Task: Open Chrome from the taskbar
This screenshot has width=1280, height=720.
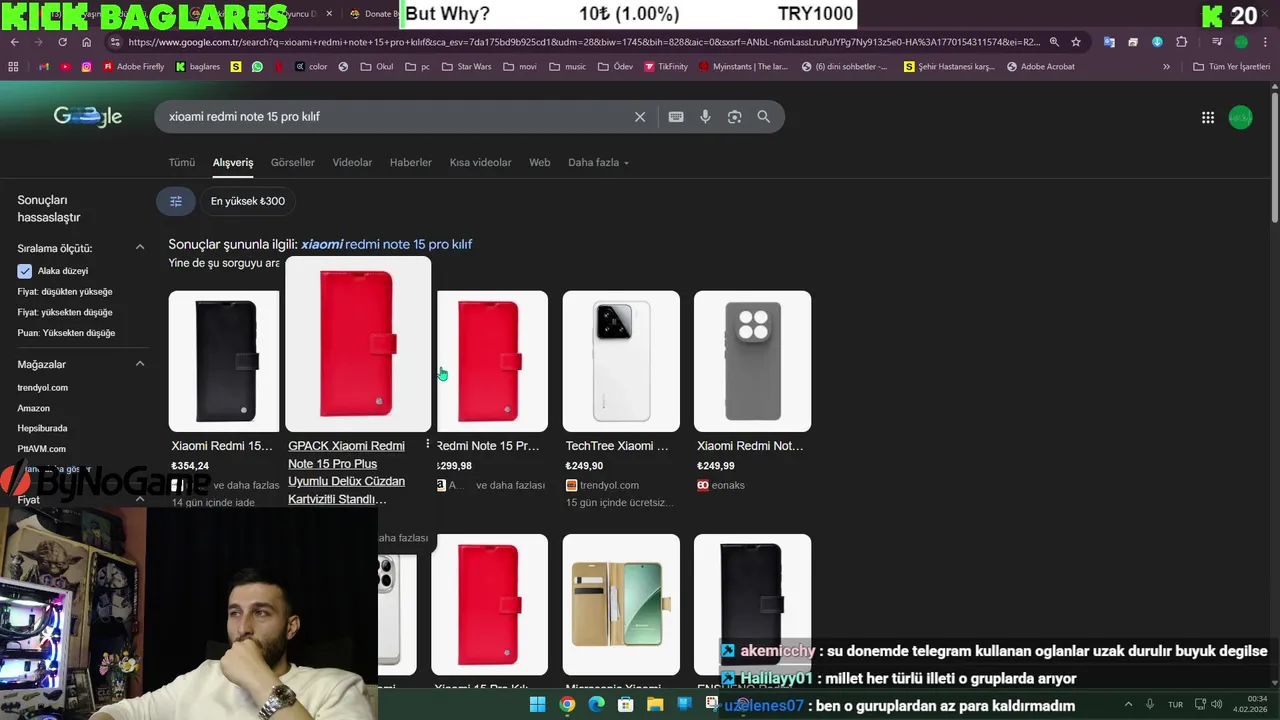Action: point(567,704)
